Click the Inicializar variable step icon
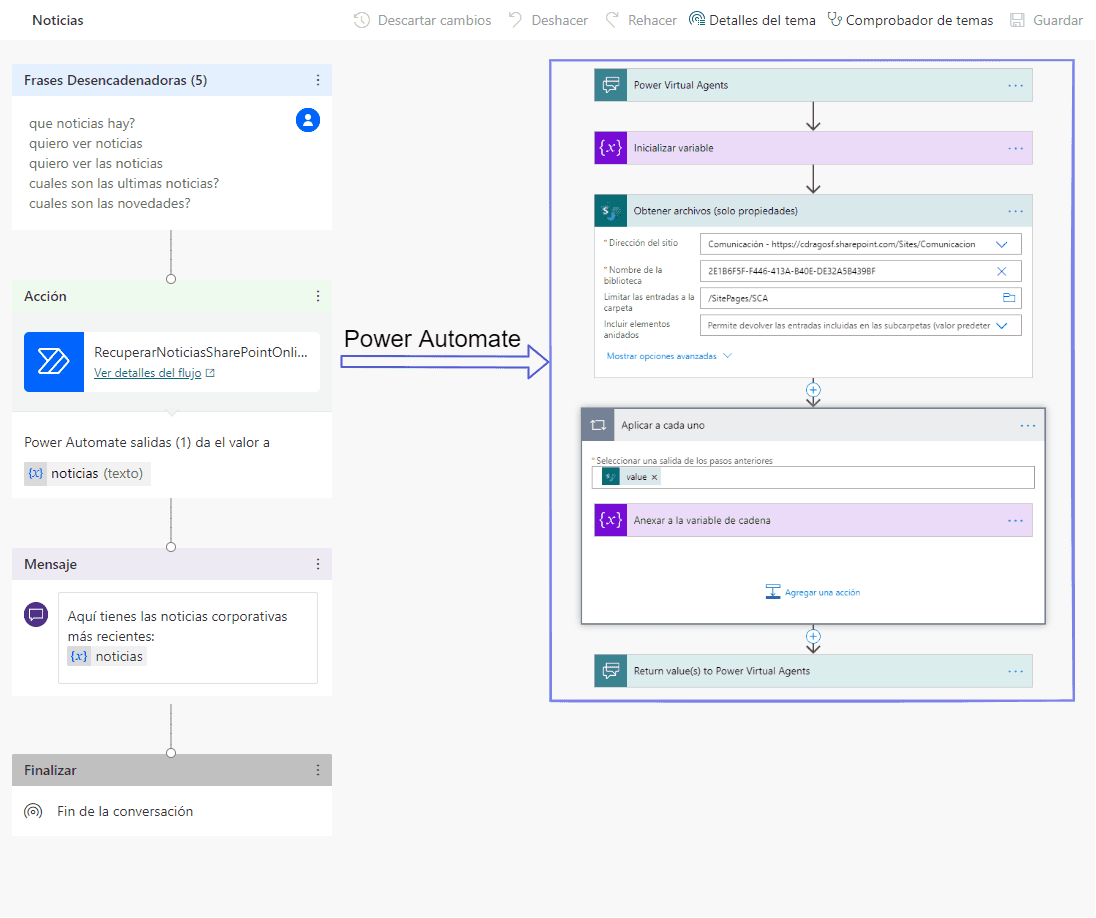Viewport: 1096px width, 918px height. coord(611,148)
